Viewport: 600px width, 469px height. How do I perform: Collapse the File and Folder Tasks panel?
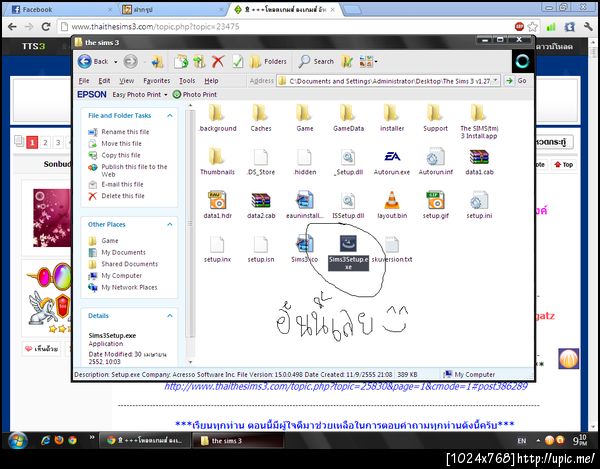(x=170, y=116)
